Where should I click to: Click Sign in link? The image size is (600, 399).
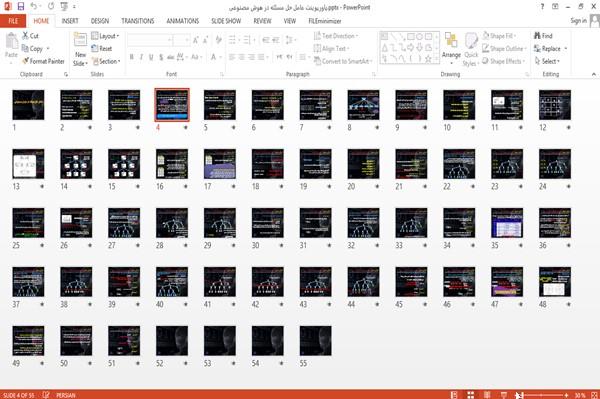pyautogui.click(x=578, y=21)
